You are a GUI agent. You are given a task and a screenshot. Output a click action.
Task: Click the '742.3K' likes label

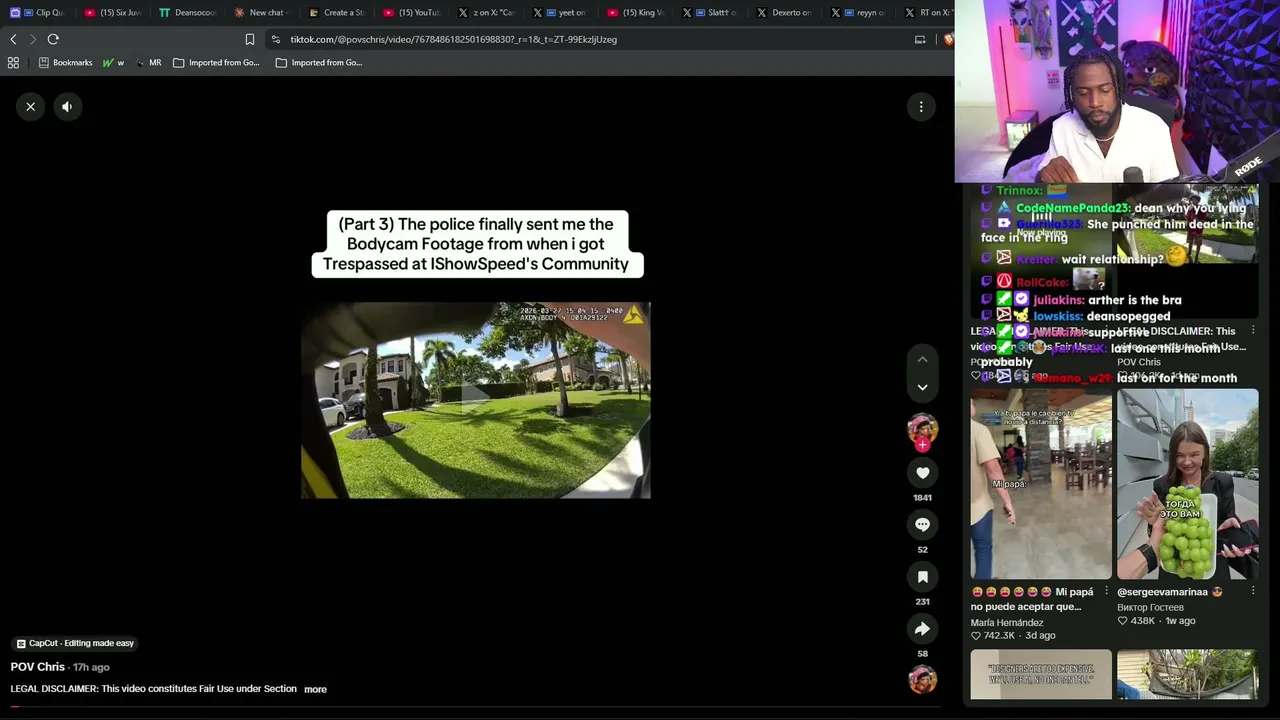[x=999, y=636]
